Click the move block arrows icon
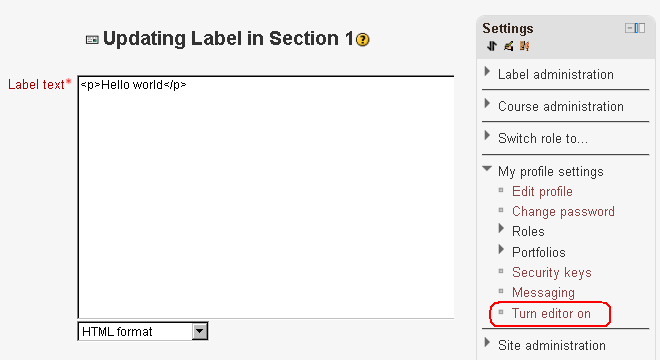 click(492, 46)
